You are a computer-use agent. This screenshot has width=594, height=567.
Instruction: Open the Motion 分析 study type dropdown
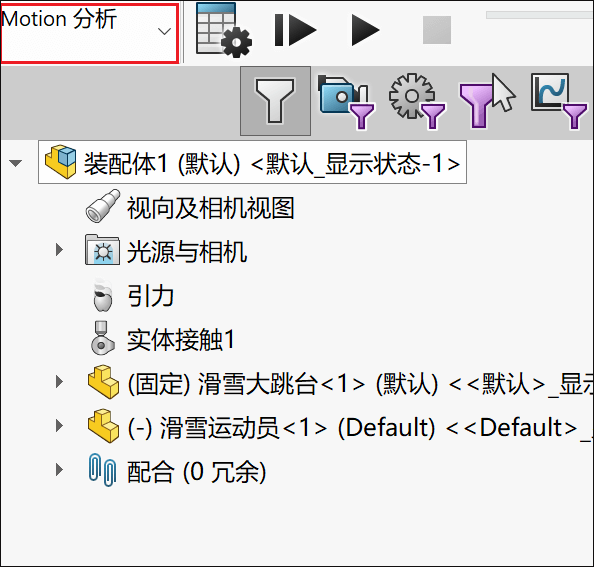[89, 33]
